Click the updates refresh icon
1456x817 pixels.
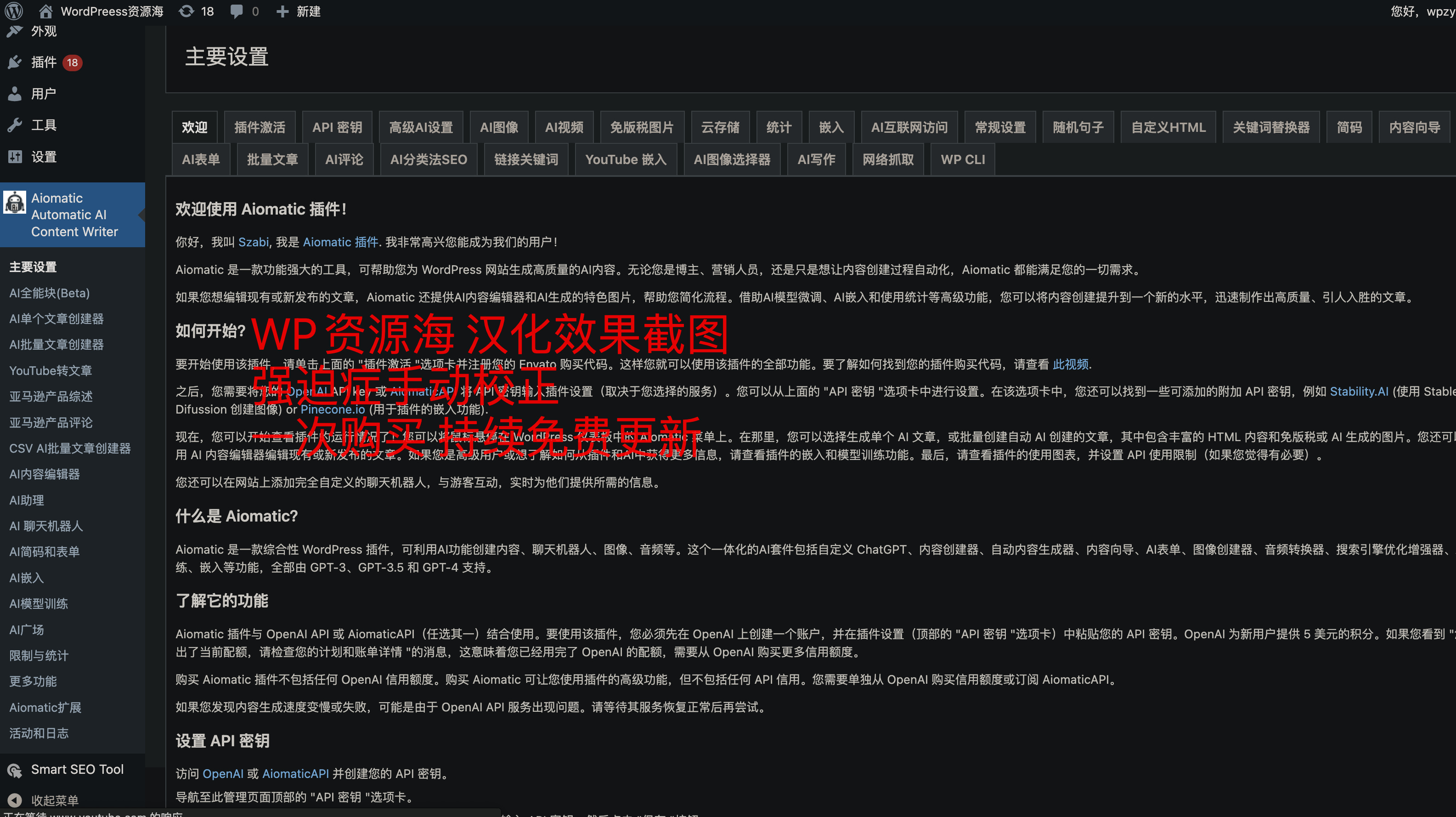pos(186,11)
